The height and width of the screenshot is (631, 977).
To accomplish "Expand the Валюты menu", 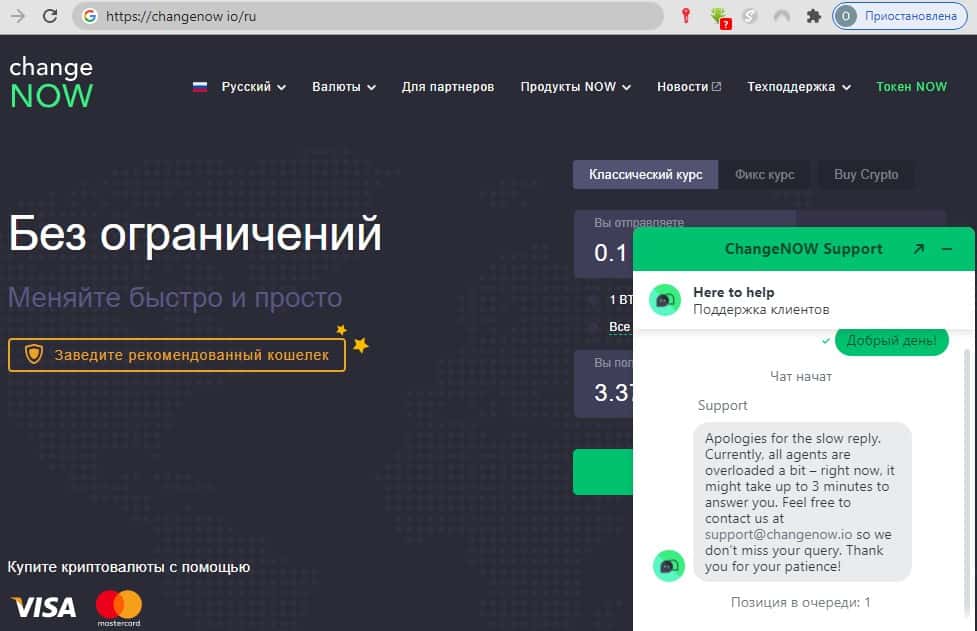I will (x=344, y=87).
